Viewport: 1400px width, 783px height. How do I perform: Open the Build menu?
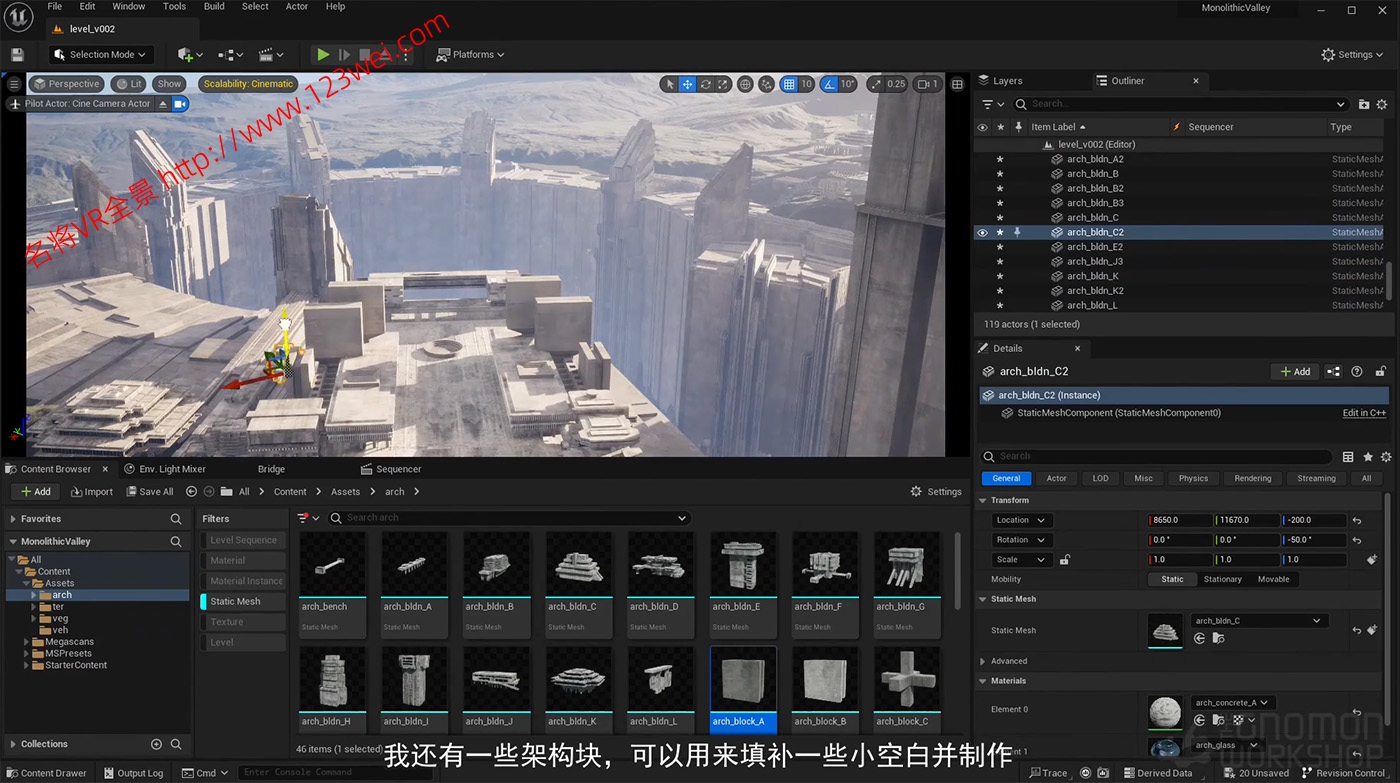click(x=213, y=6)
